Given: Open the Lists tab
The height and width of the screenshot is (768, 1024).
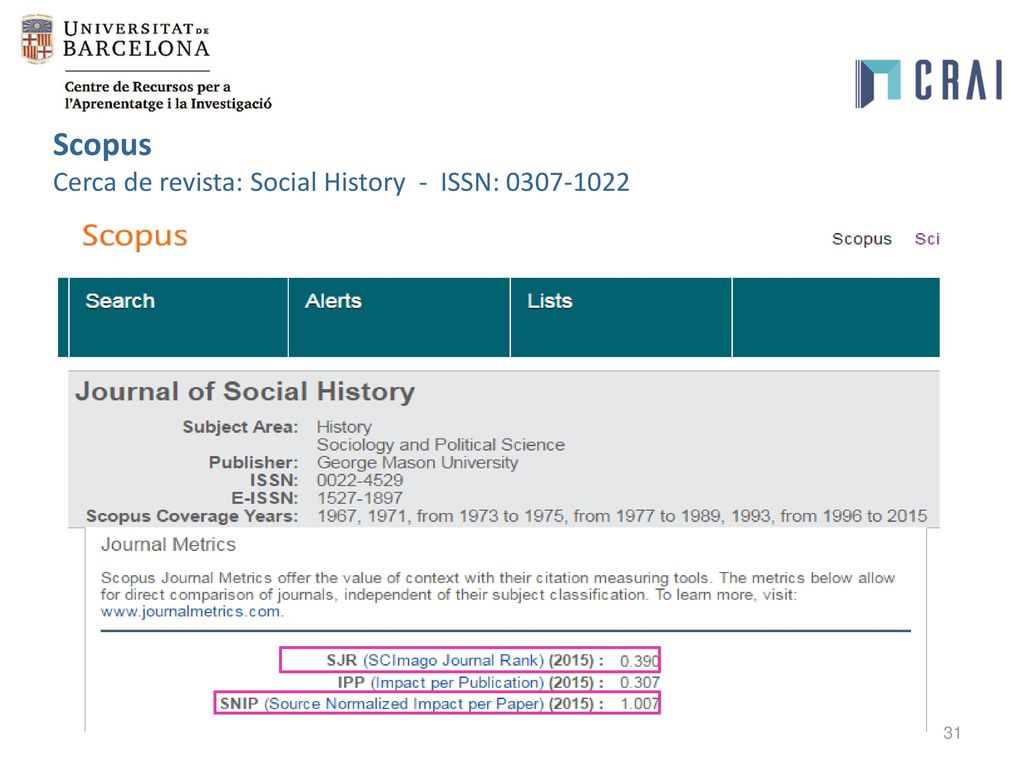Looking at the screenshot, I should (x=620, y=317).
